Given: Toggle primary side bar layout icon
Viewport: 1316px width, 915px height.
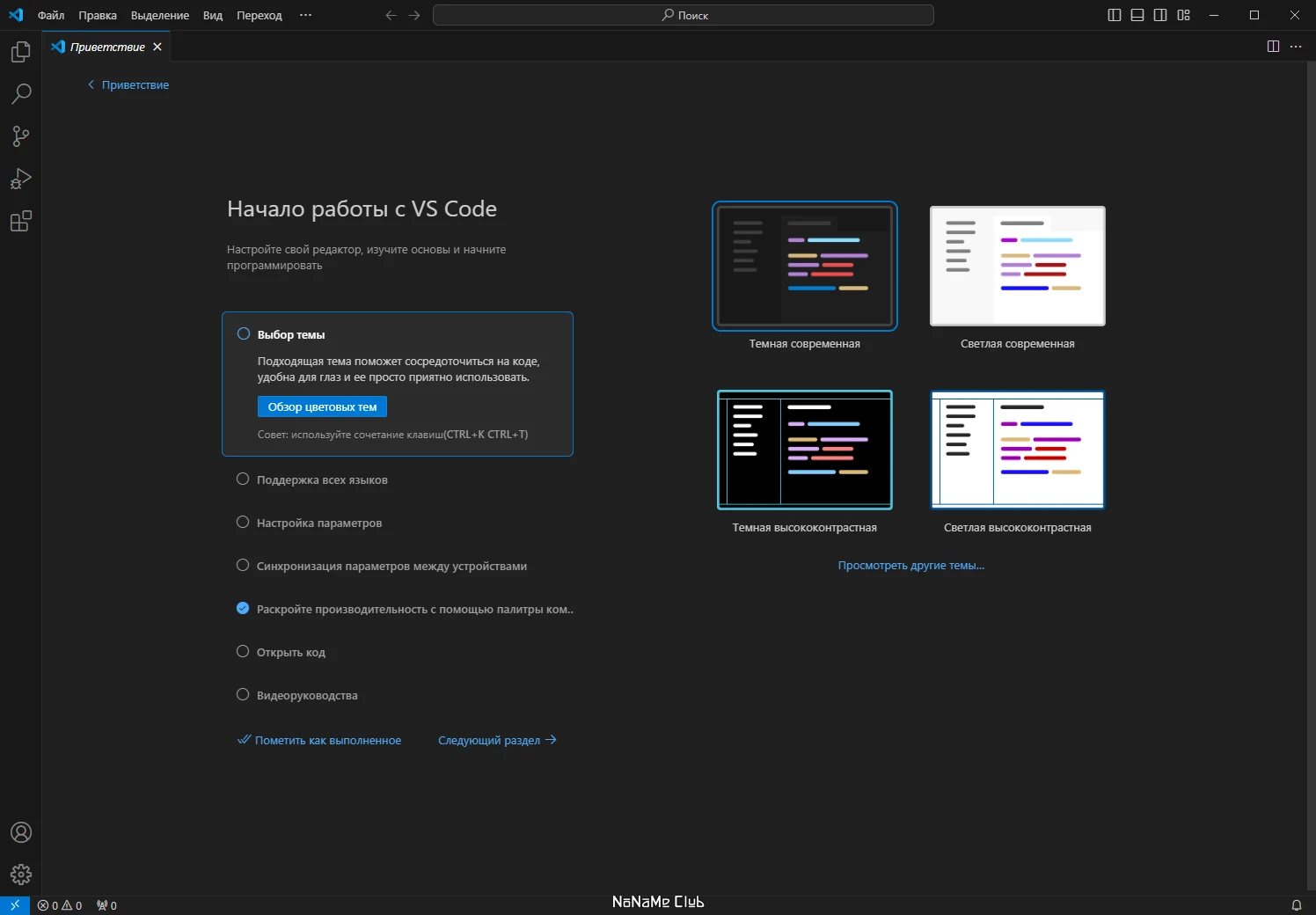Looking at the screenshot, I should pyautogui.click(x=1115, y=15).
